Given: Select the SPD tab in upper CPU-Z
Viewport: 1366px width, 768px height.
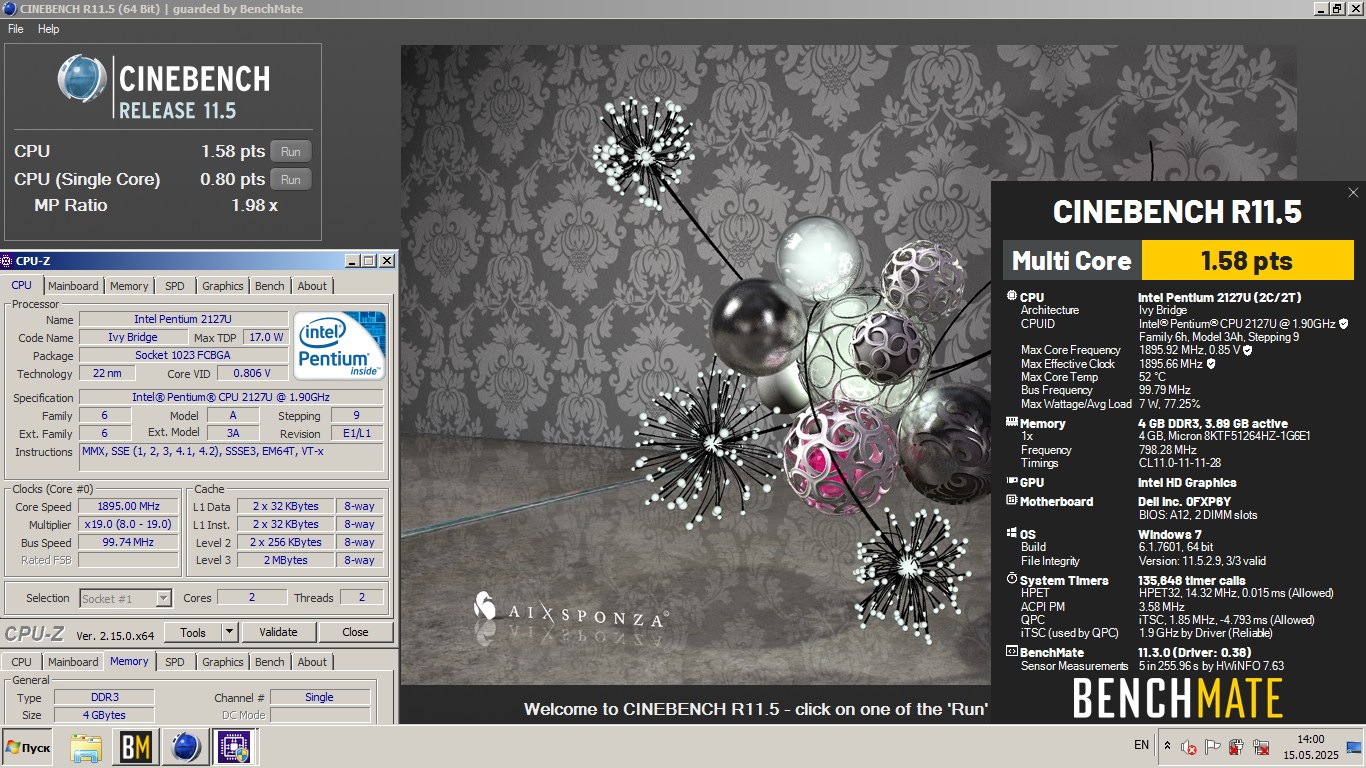Looking at the screenshot, I should tap(175, 286).
